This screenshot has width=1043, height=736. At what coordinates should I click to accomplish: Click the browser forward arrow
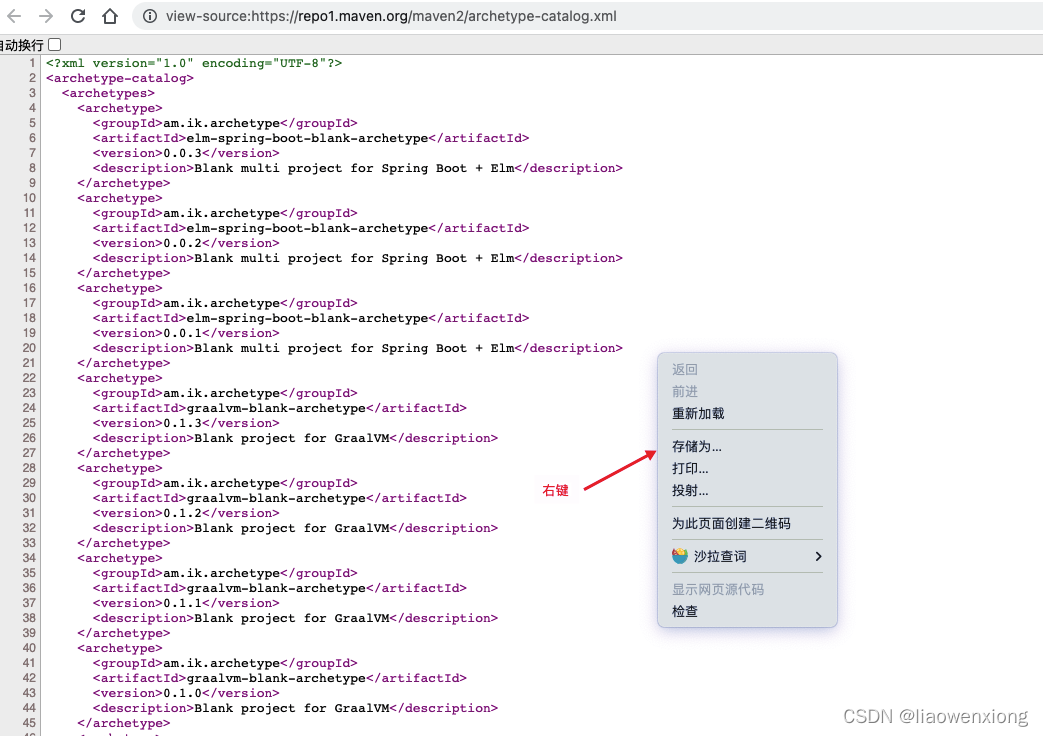[46, 16]
